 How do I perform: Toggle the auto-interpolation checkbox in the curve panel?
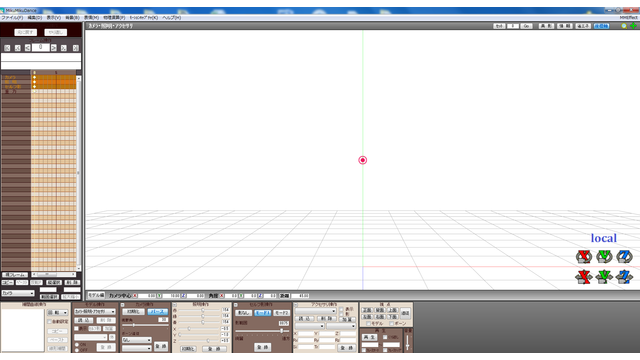pos(50,322)
